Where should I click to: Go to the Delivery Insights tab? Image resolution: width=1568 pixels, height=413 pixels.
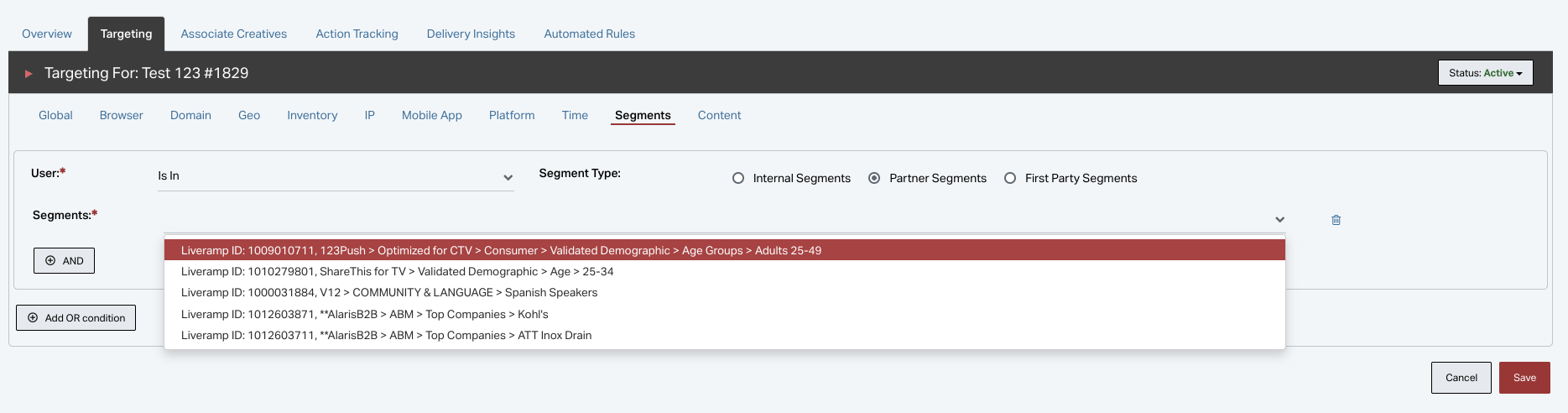[471, 34]
